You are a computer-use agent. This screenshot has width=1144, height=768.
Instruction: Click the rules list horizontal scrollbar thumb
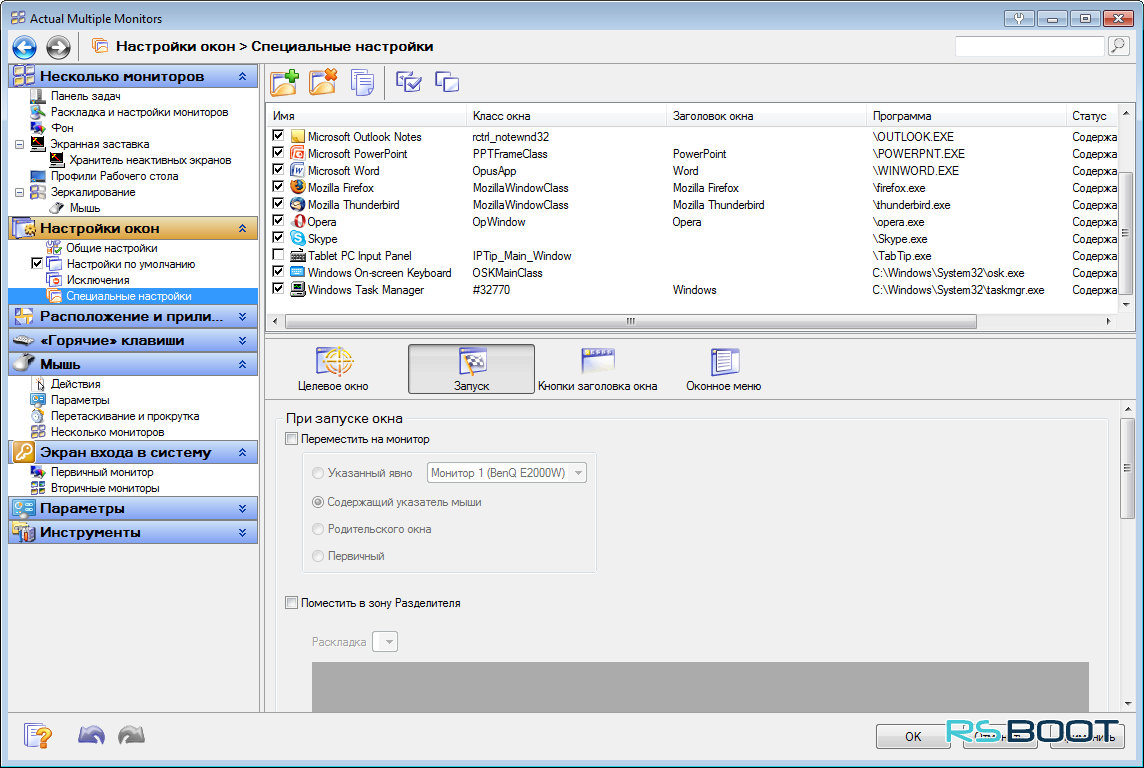click(x=630, y=321)
